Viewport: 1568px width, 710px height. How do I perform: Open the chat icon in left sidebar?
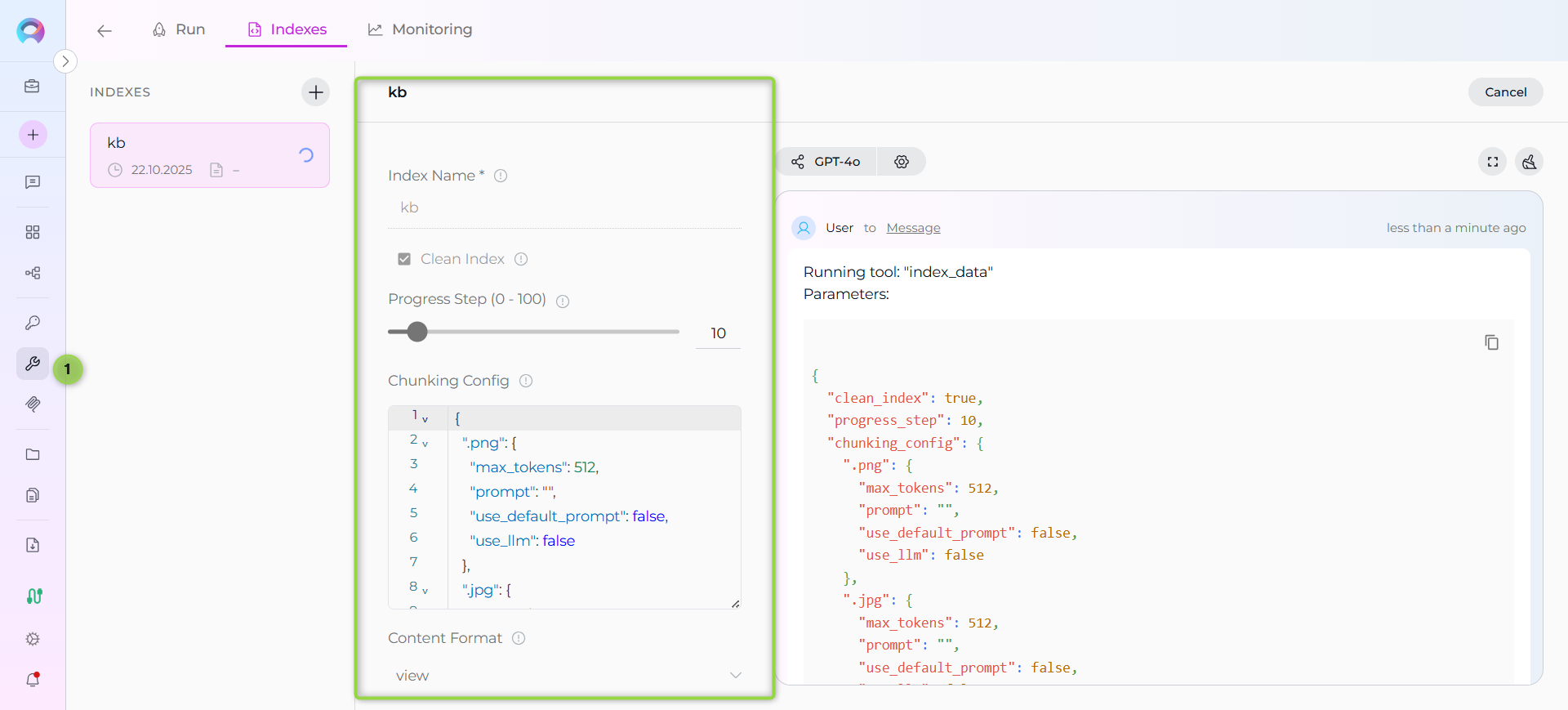pyautogui.click(x=33, y=182)
